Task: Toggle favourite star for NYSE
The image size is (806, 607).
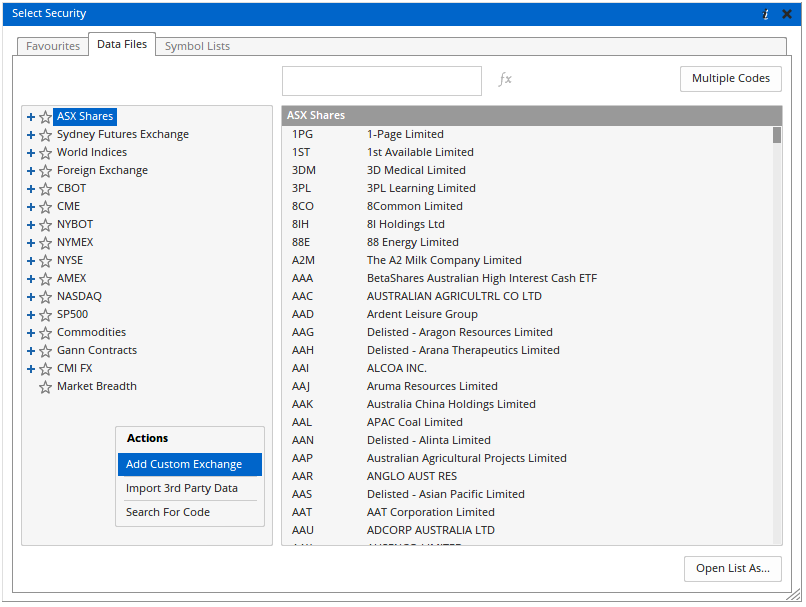Action: (x=45, y=261)
